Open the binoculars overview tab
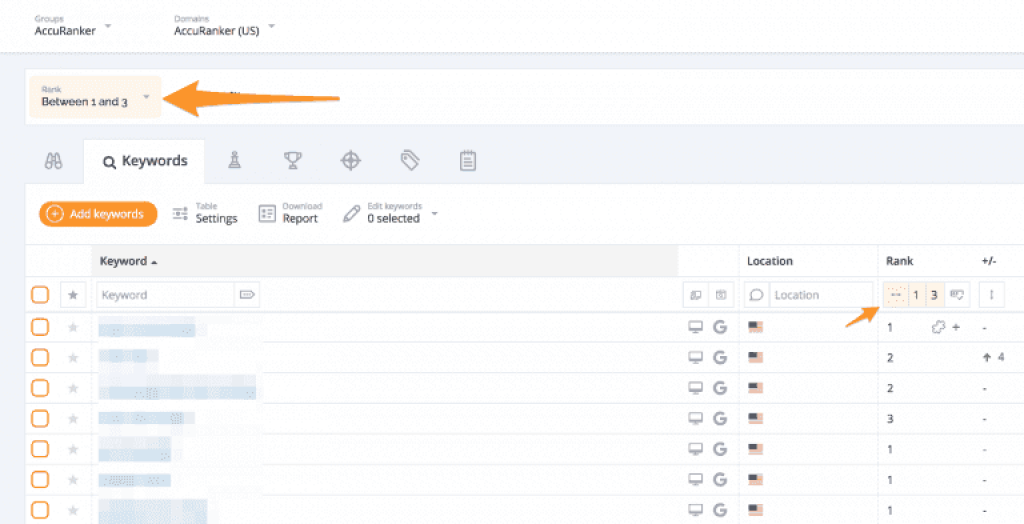 tap(54, 161)
